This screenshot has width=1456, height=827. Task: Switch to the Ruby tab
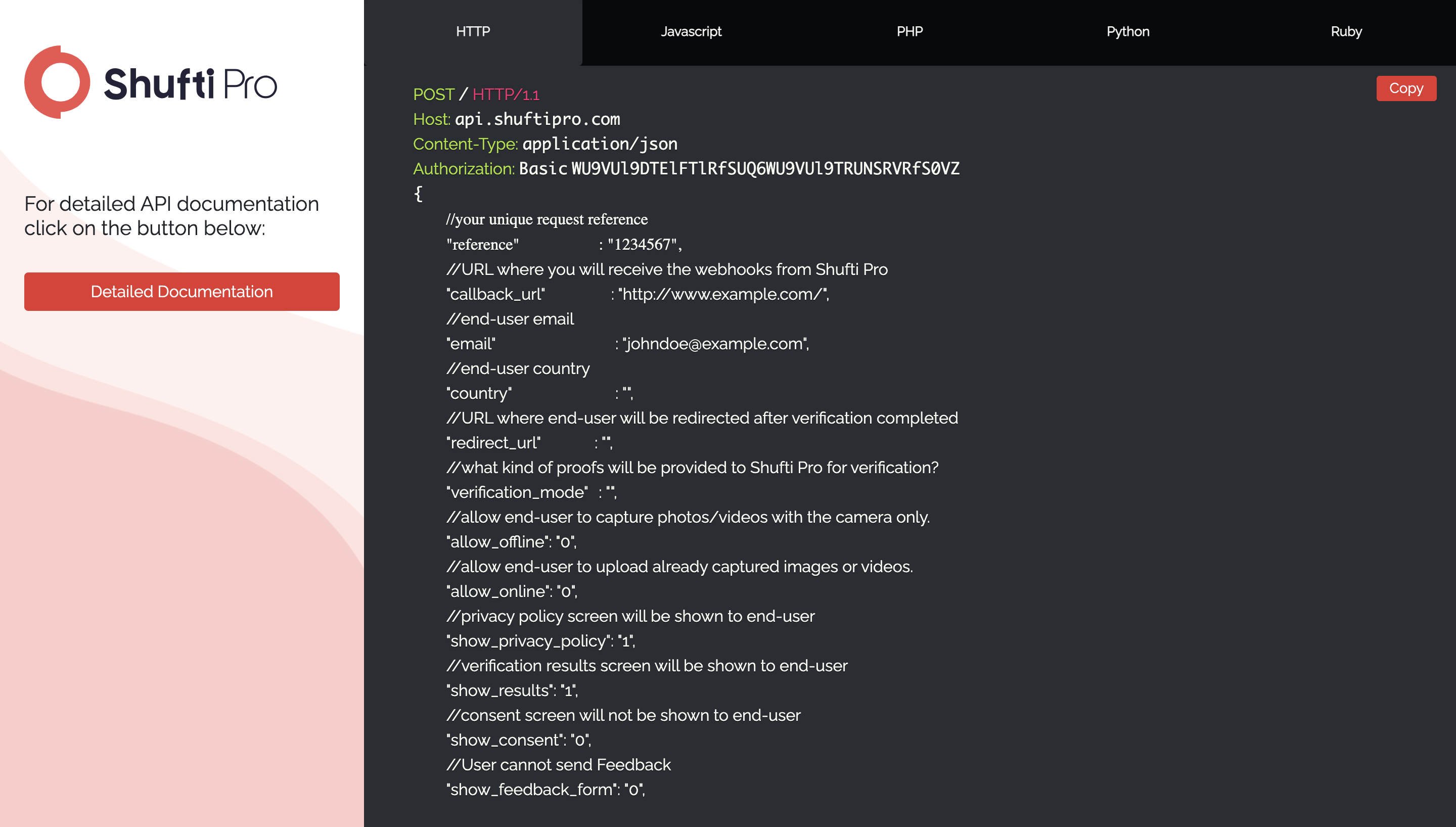[x=1346, y=32]
